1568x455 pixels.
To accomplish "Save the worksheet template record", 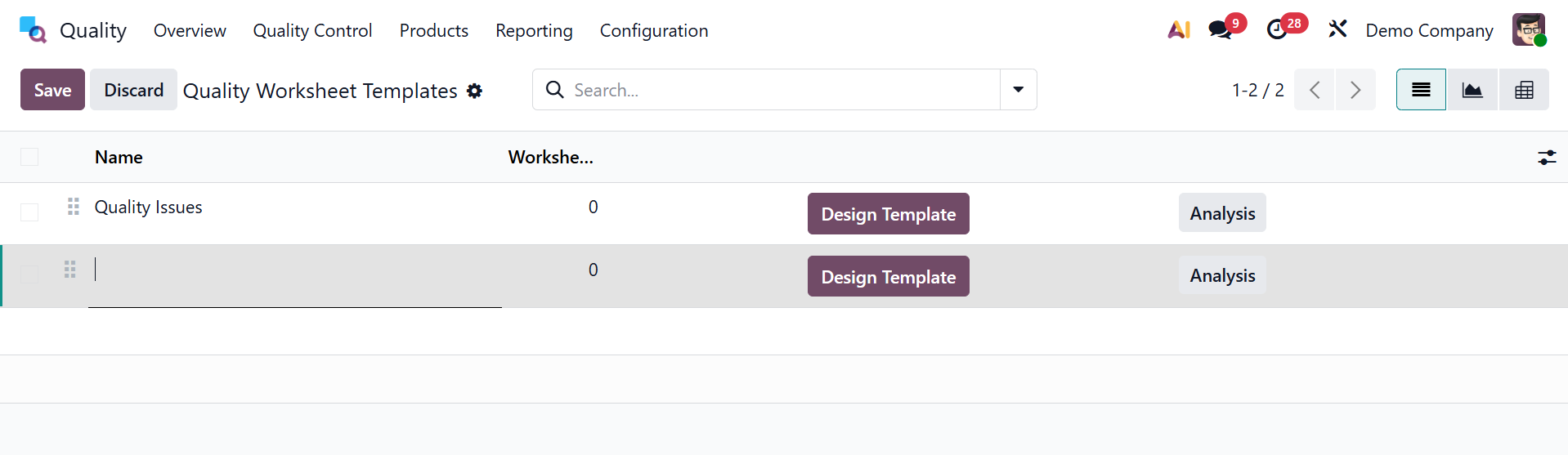I will pos(52,90).
